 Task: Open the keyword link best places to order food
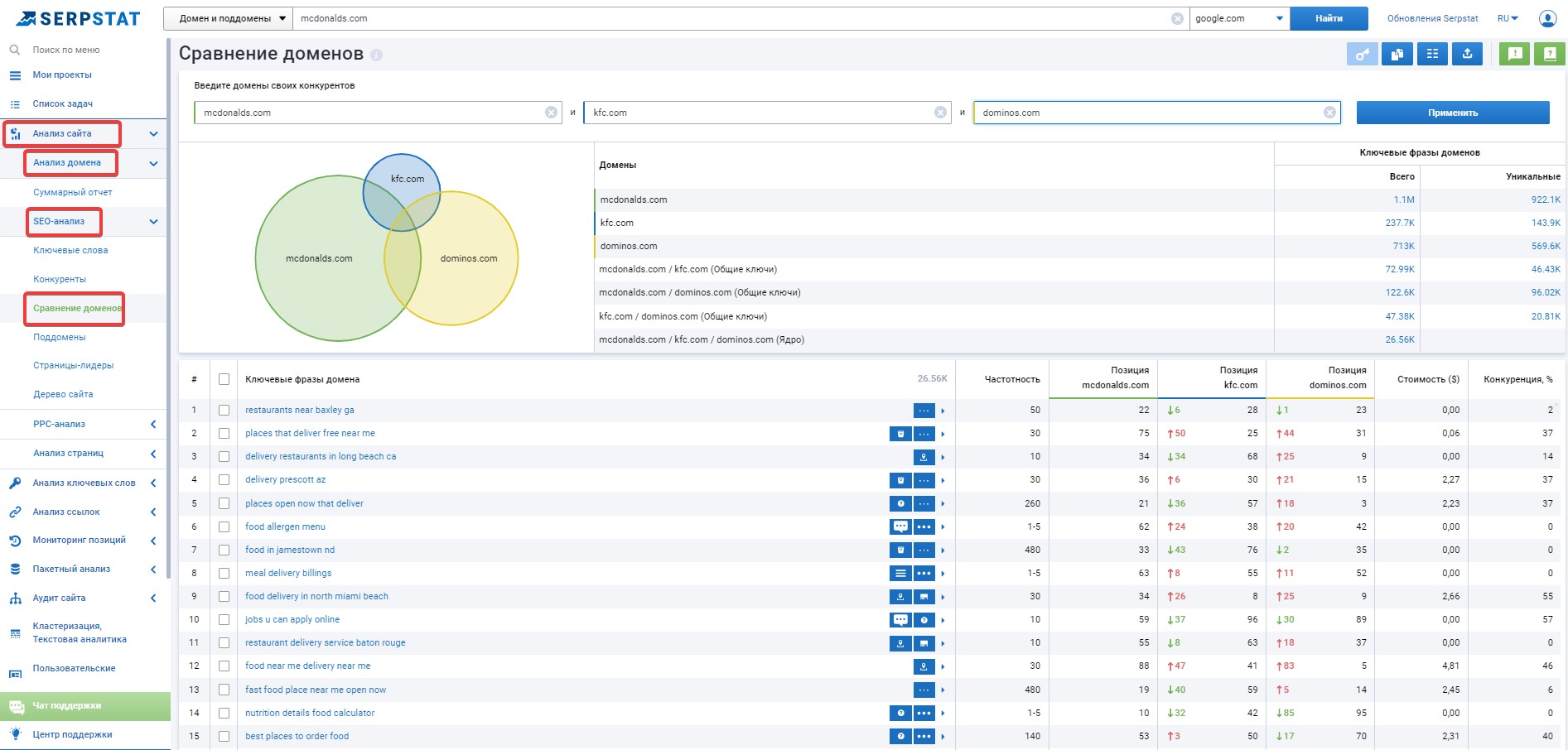click(x=297, y=736)
